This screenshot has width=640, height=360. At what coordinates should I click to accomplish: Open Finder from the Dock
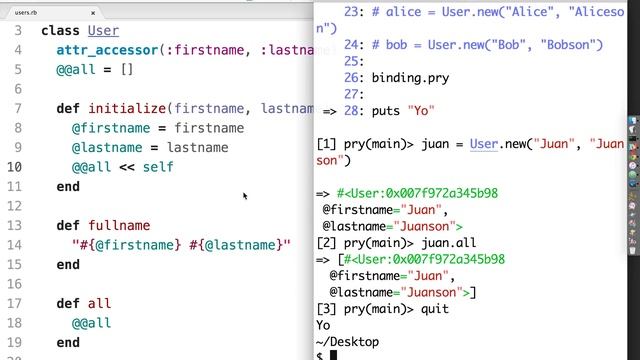pos(633,121)
